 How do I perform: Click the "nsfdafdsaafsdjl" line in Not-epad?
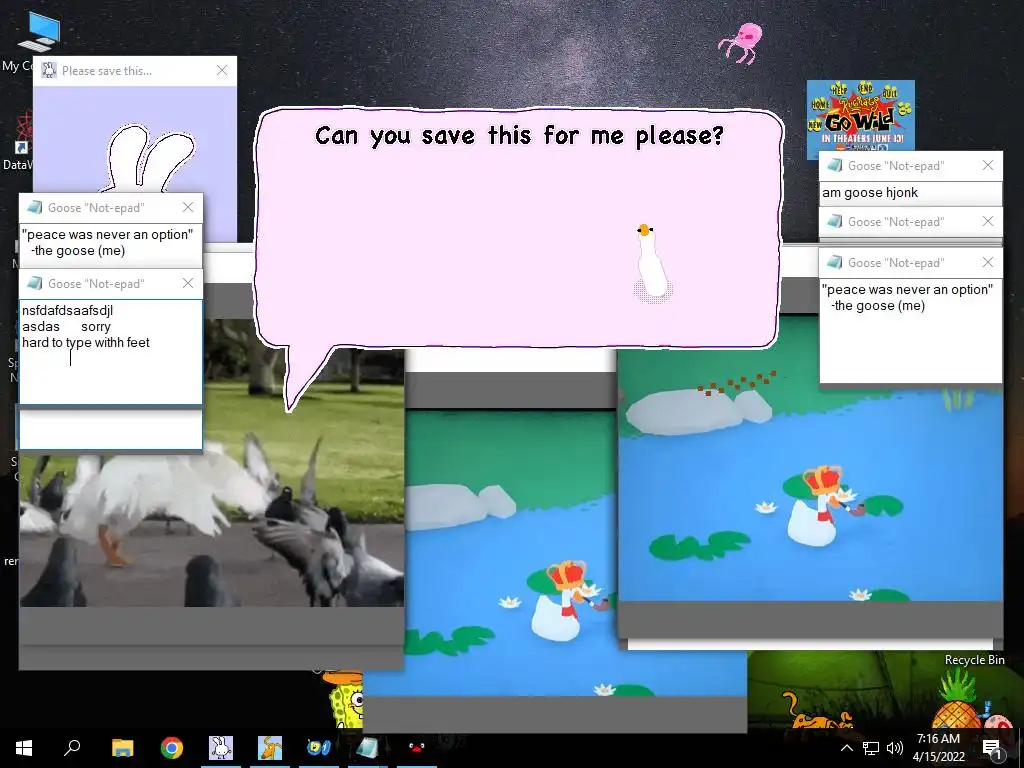tap(67, 310)
